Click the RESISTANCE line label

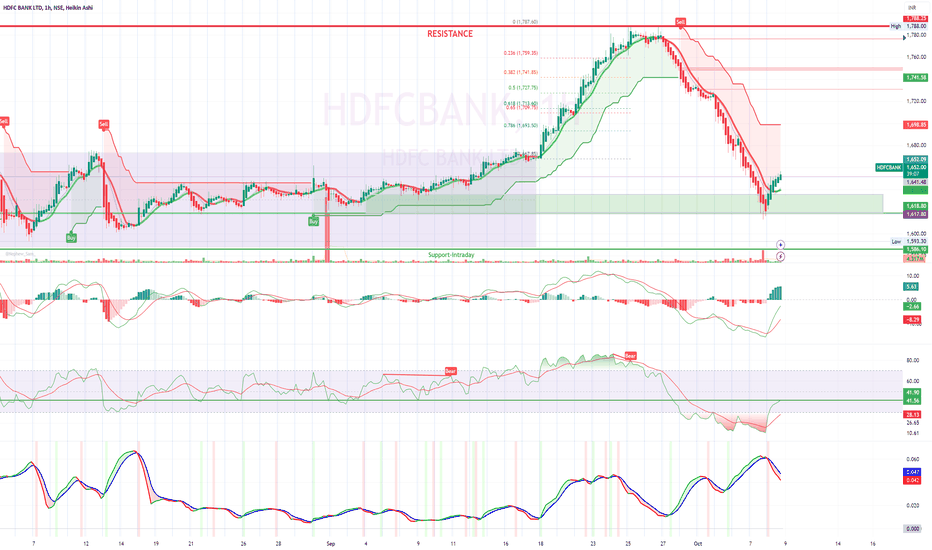point(450,34)
